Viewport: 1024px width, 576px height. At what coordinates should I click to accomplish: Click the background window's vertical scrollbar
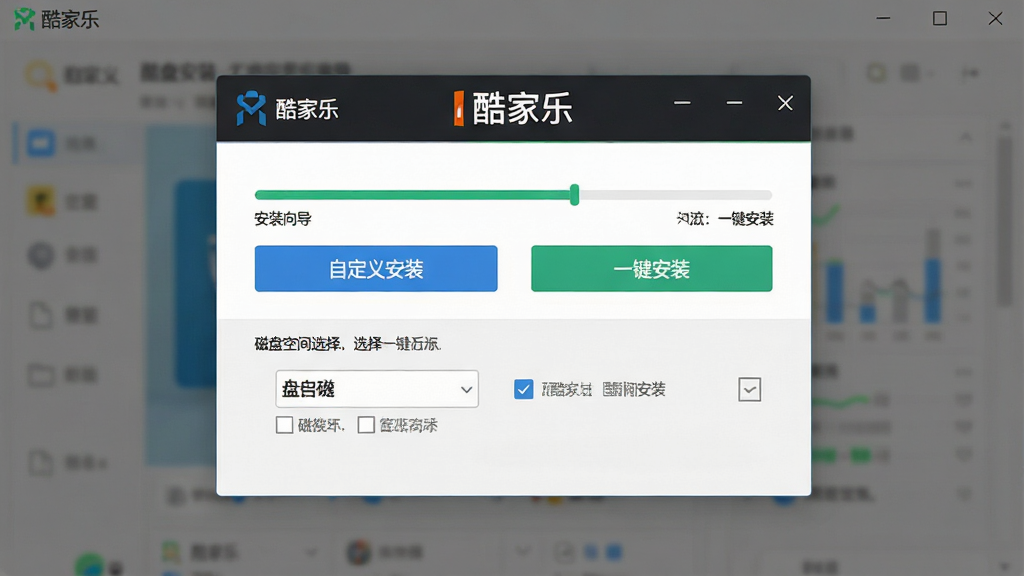point(1006,222)
